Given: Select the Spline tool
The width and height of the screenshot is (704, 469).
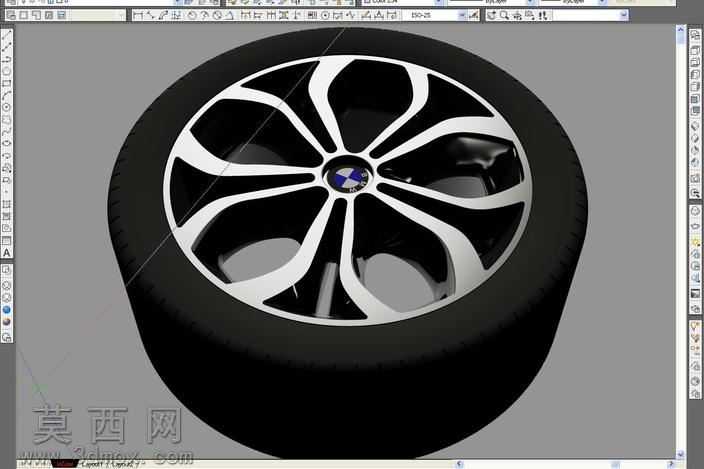Looking at the screenshot, I should 7,131.
